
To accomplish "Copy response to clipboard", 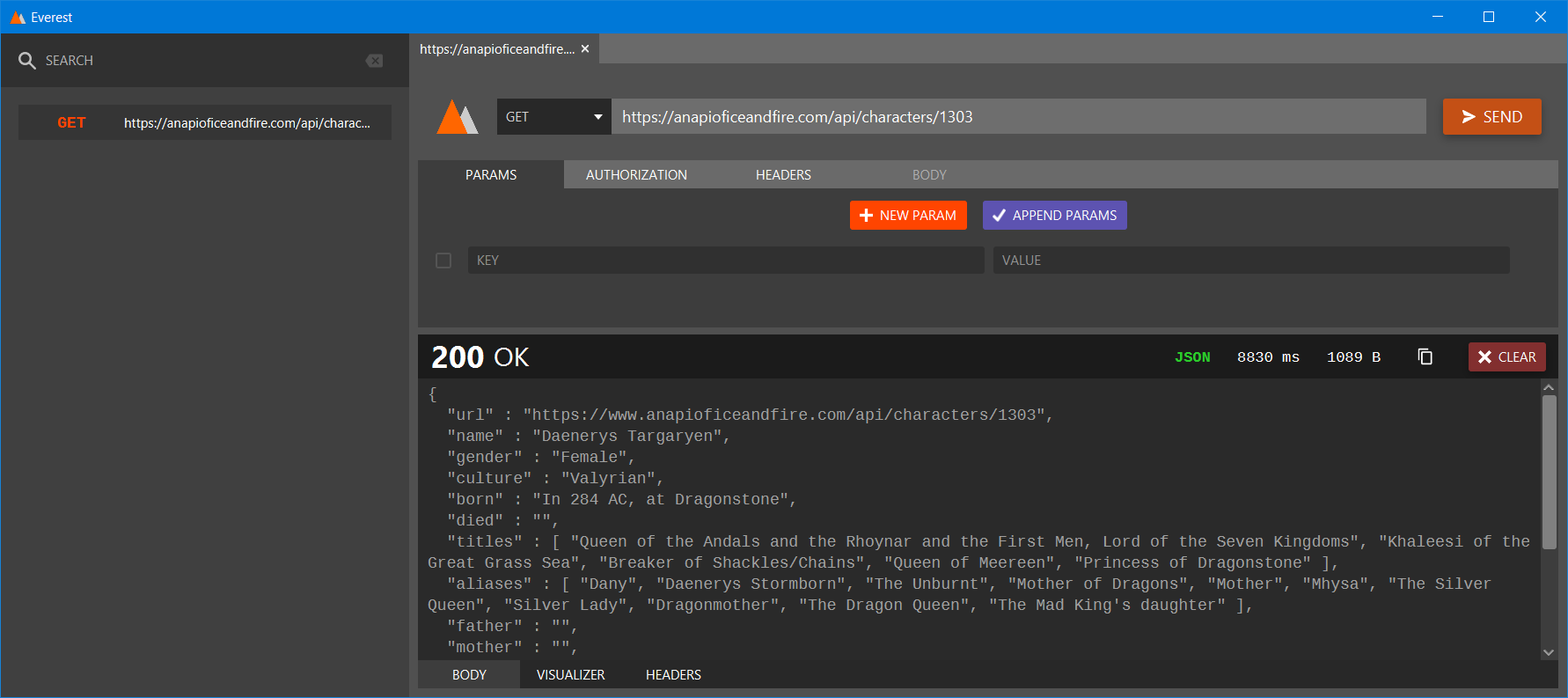I will point(1425,356).
